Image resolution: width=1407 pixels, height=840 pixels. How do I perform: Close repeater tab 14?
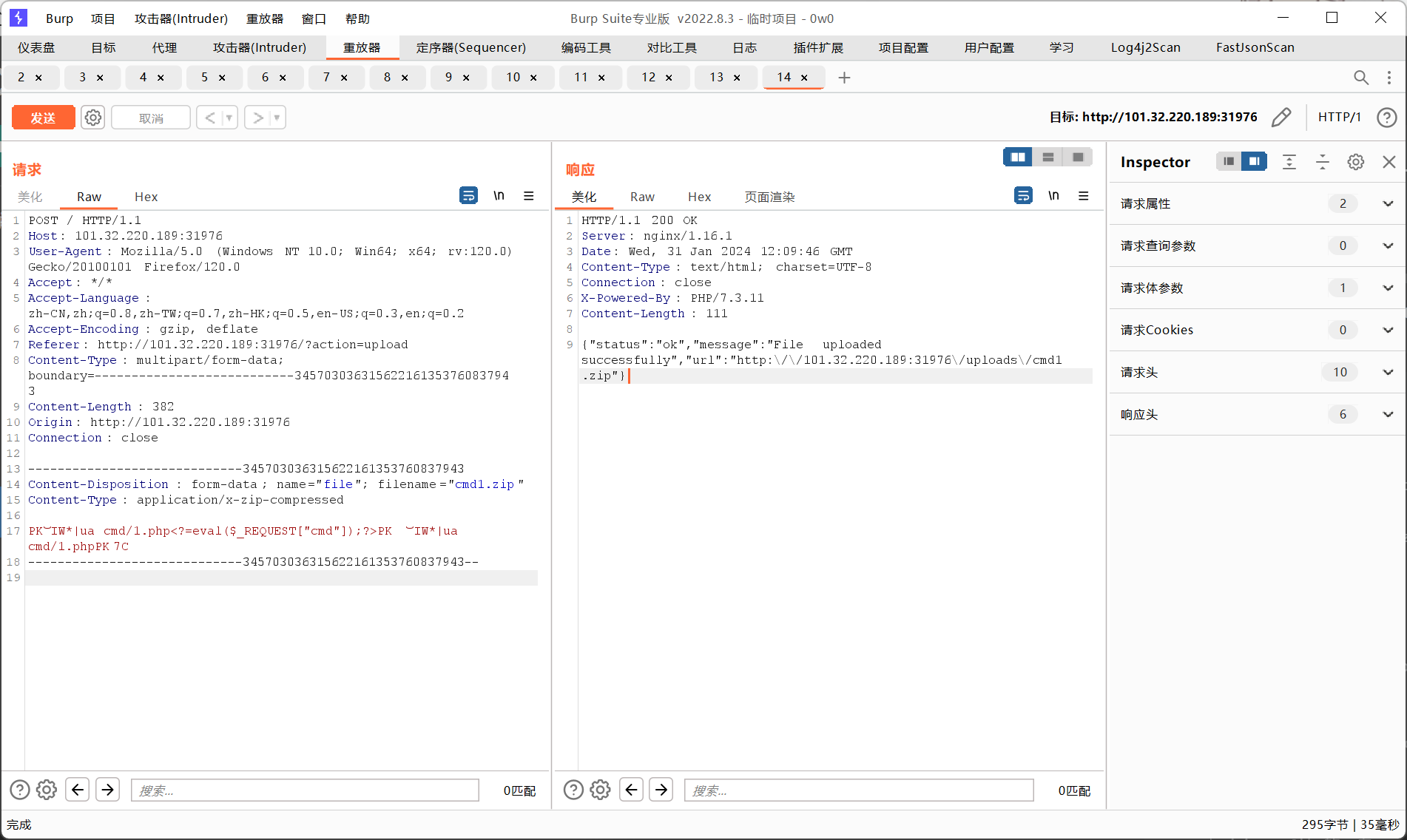pyautogui.click(x=804, y=77)
